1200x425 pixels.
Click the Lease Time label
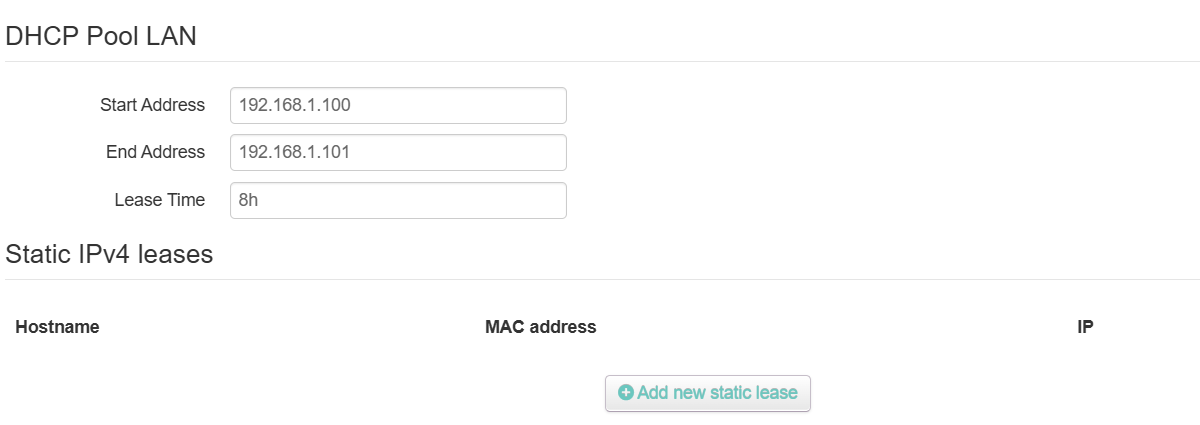tap(160, 200)
